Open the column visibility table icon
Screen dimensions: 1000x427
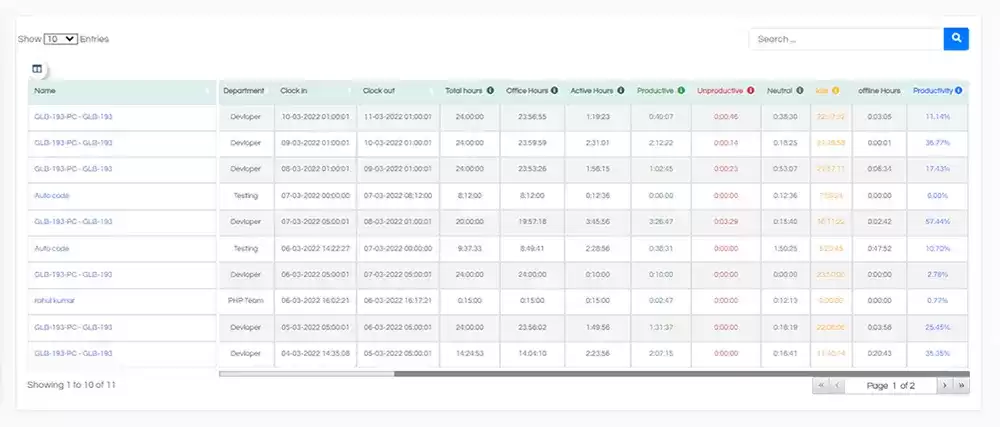37,69
